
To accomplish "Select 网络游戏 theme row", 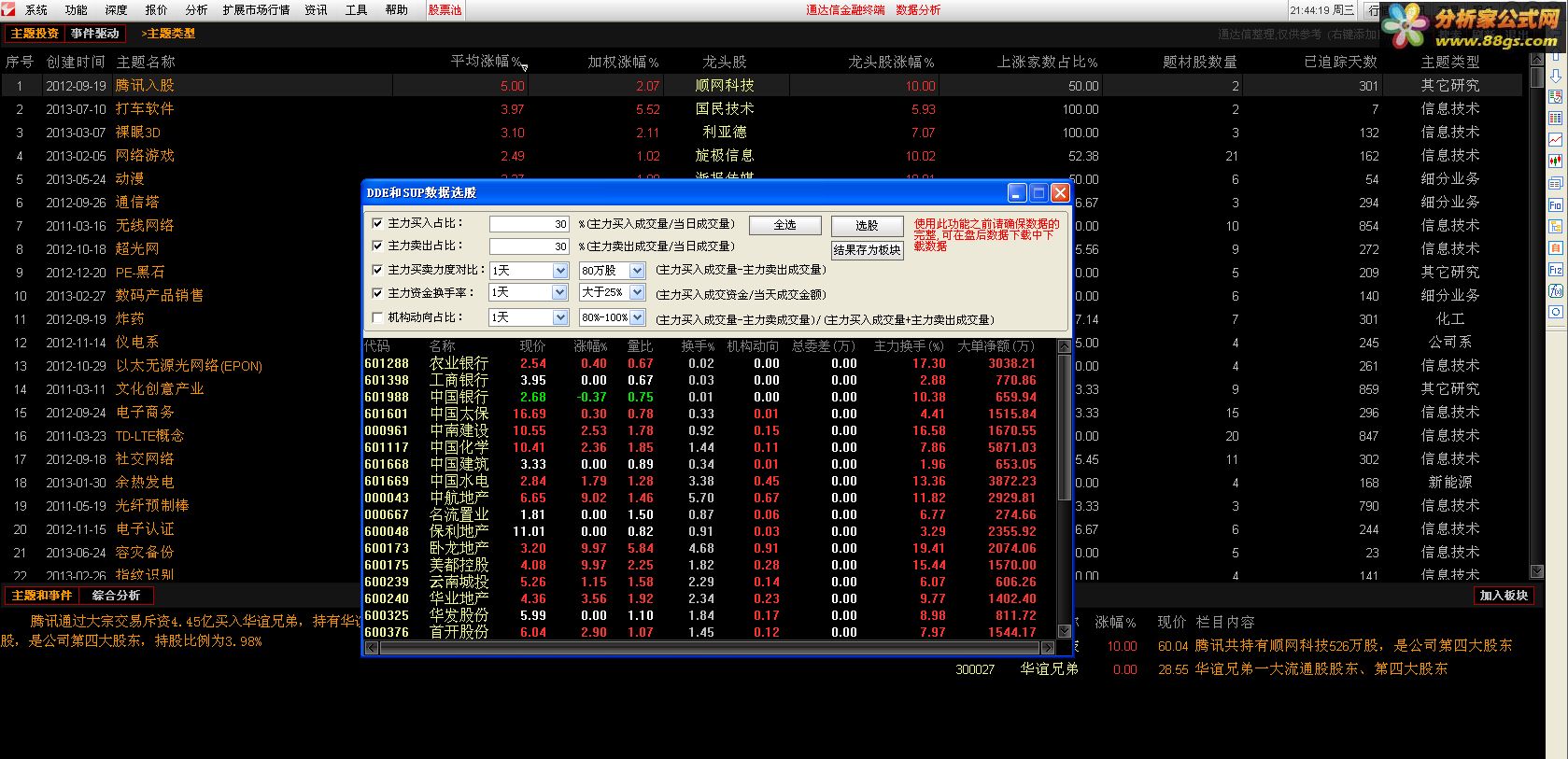I will [764, 155].
